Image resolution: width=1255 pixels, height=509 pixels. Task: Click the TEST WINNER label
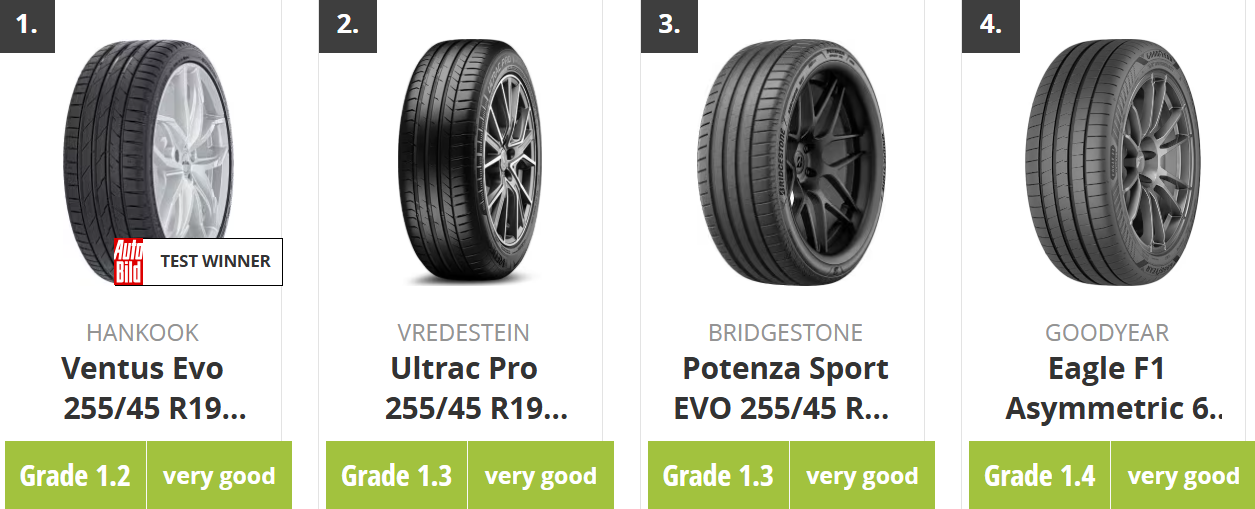pyautogui.click(x=215, y=262)
